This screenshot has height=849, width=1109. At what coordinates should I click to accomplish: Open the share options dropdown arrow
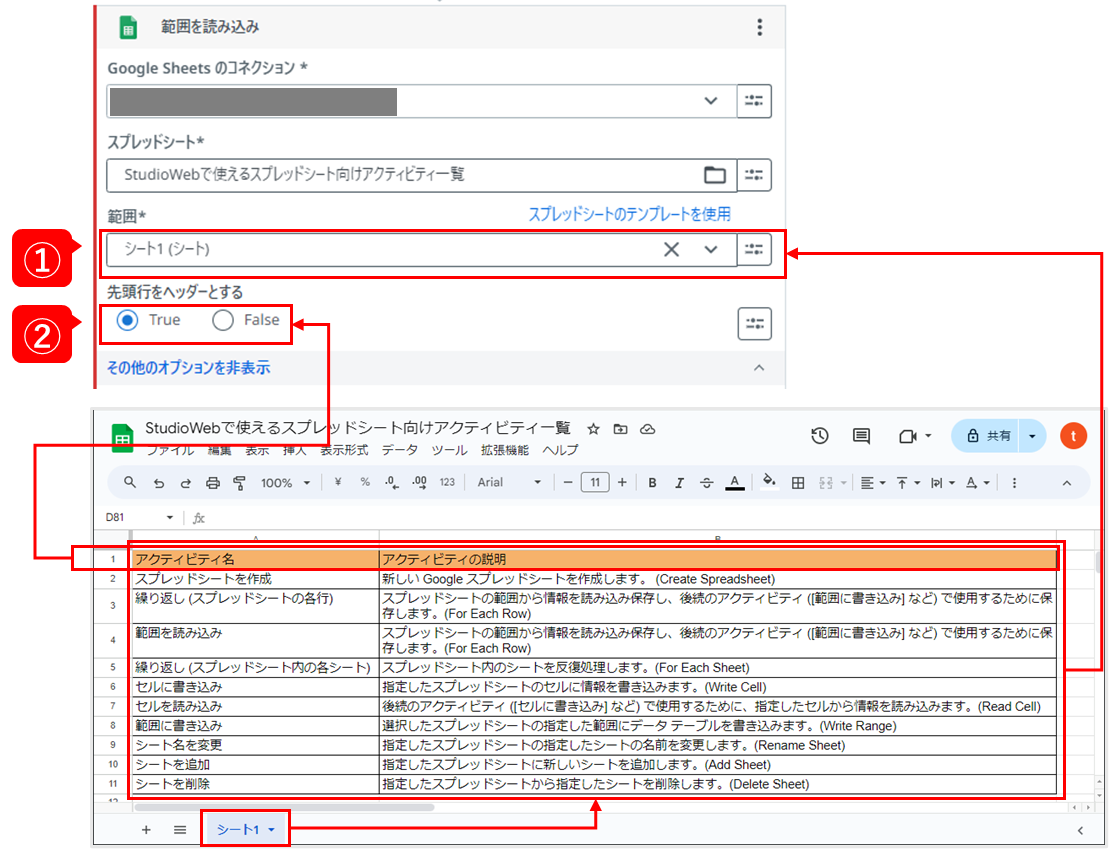[1032, 436]
